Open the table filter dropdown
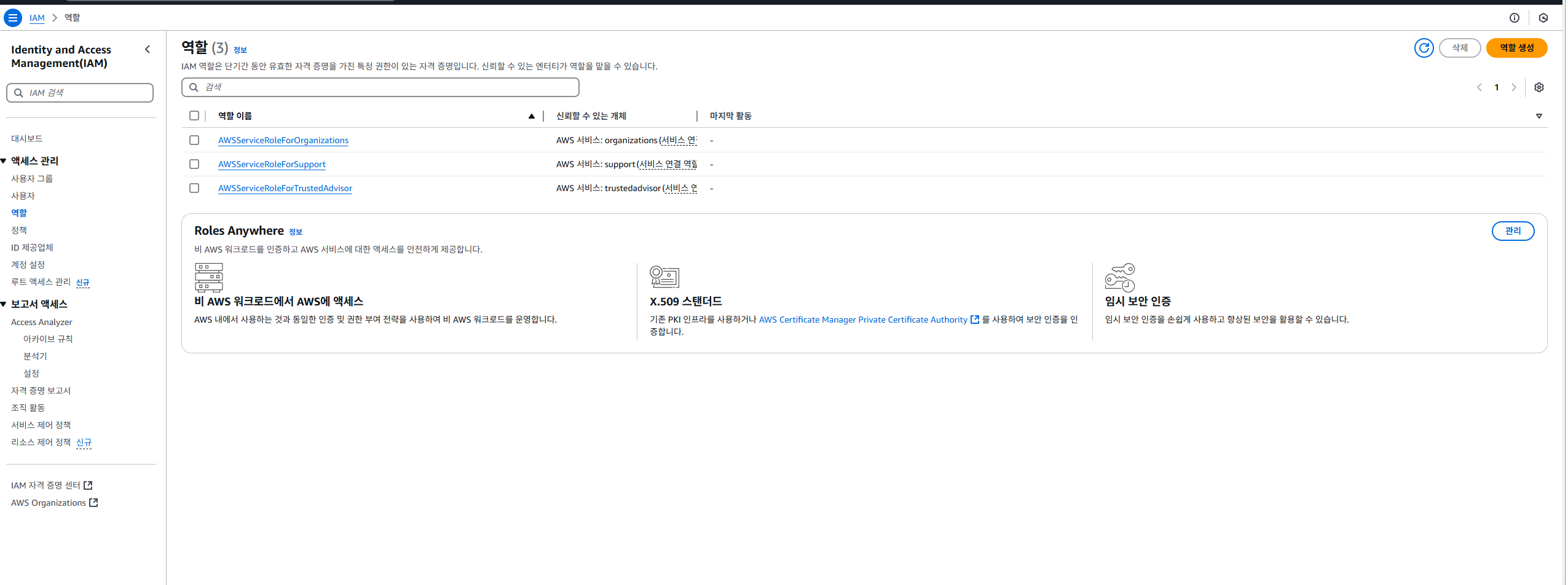 [x=1539, y=116]
